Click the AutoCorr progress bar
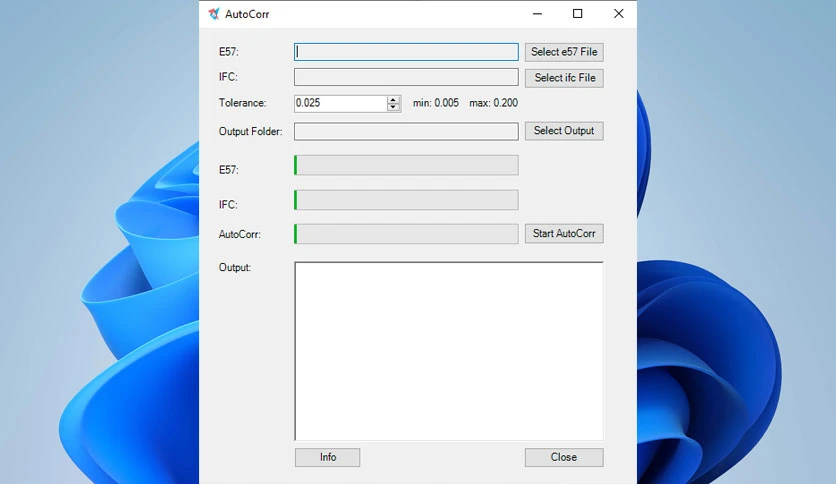836x484 pixels. point(406,233)
